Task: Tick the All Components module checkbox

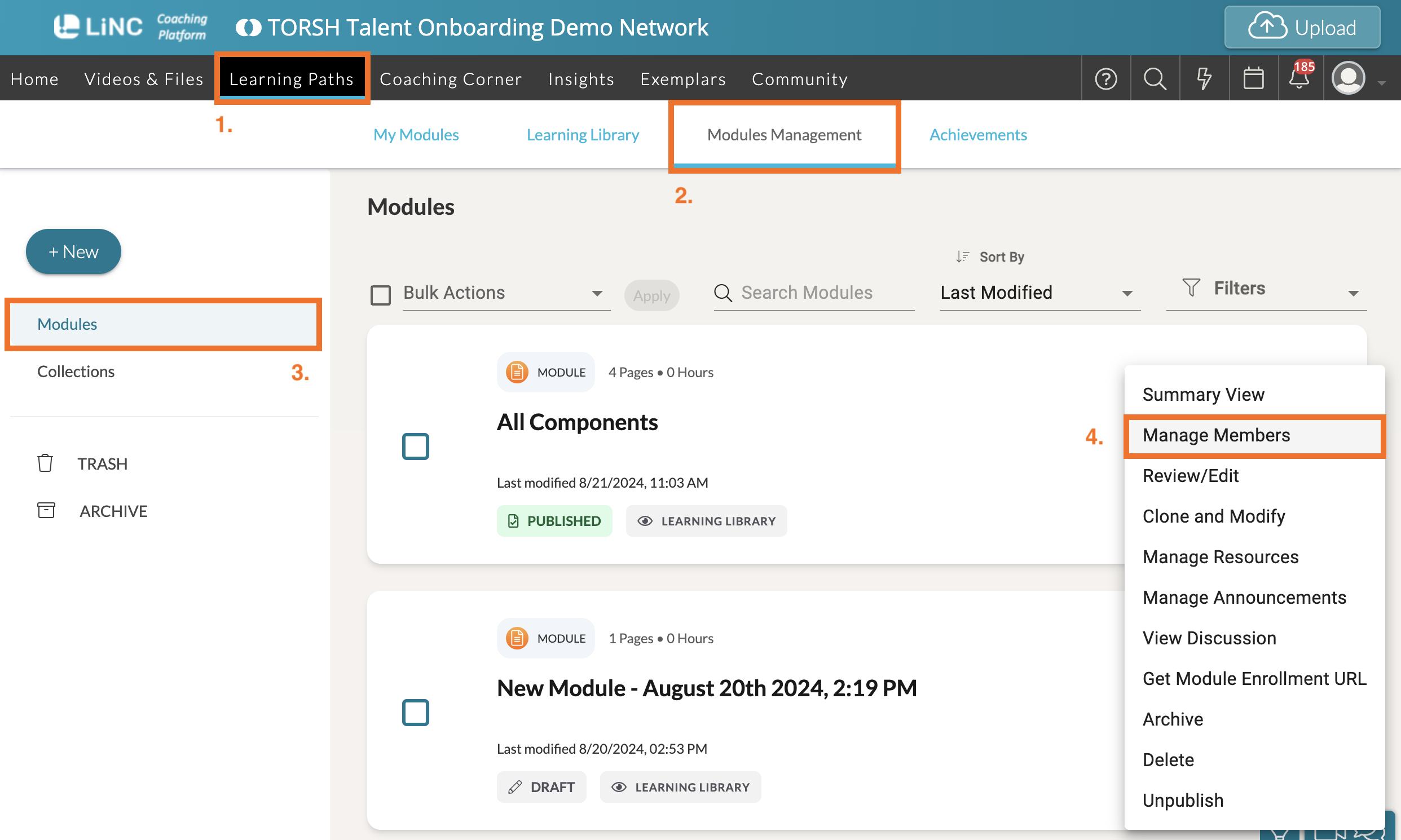Action: [x=415, y=446]
